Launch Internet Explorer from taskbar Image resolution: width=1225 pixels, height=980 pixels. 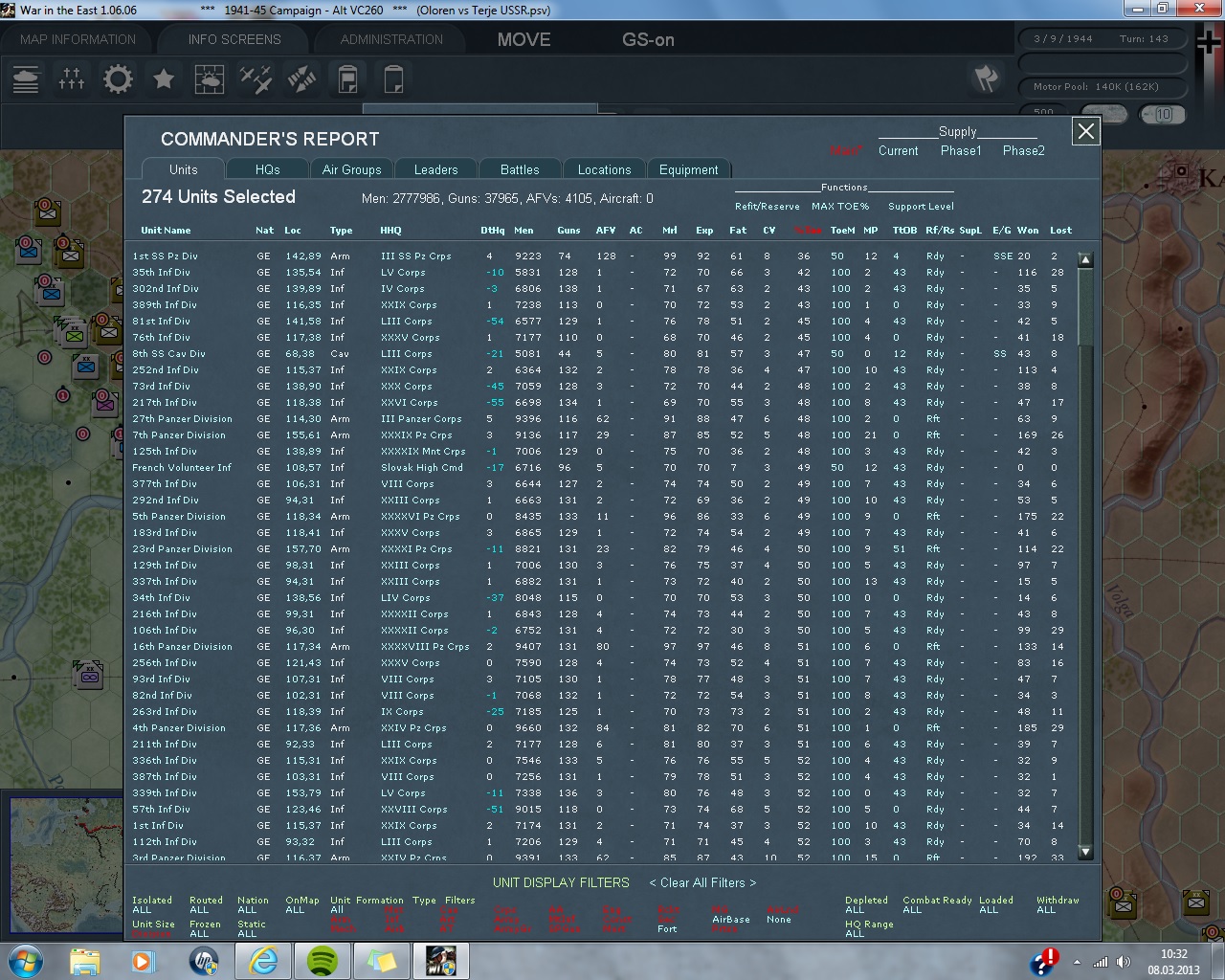(x=263, y=960)
